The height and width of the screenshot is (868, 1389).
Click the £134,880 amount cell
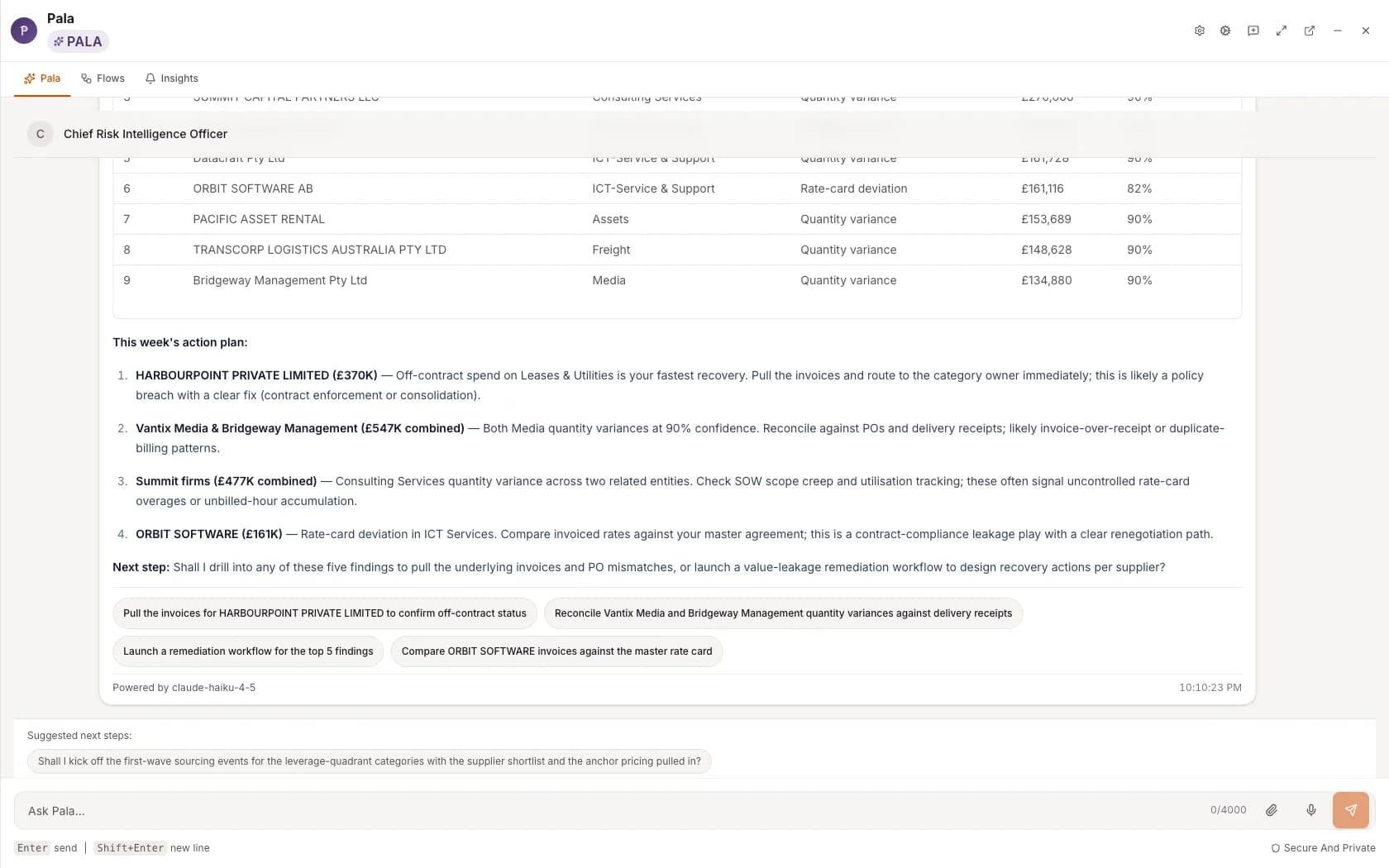coord(1047,280)
